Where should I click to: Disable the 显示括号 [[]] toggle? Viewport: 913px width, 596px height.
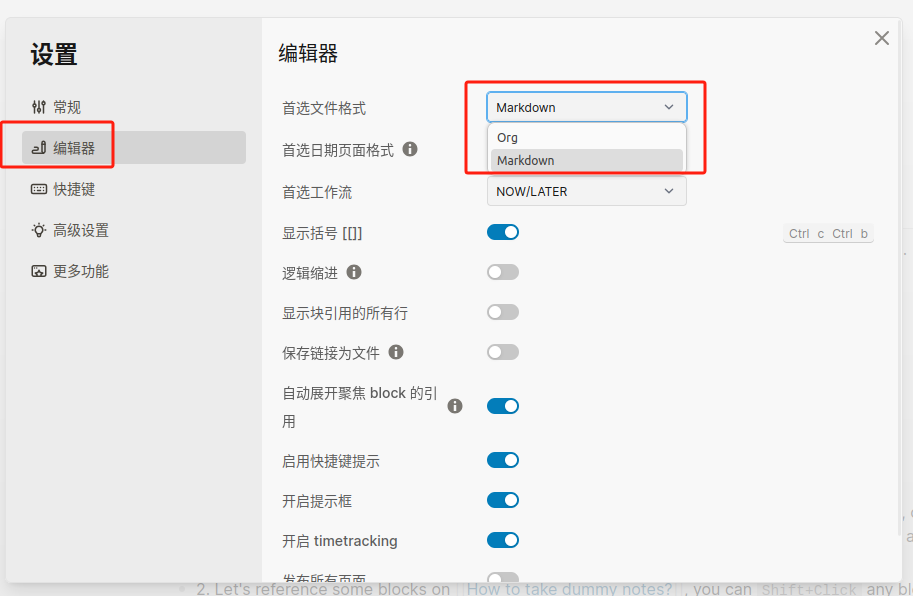click(503, 231)
